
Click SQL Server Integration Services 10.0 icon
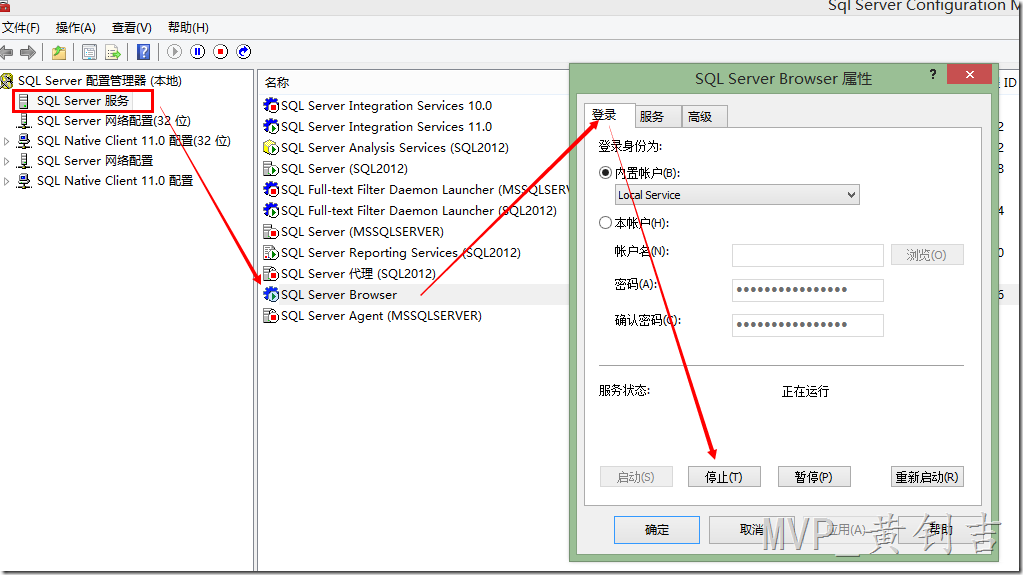271,105
